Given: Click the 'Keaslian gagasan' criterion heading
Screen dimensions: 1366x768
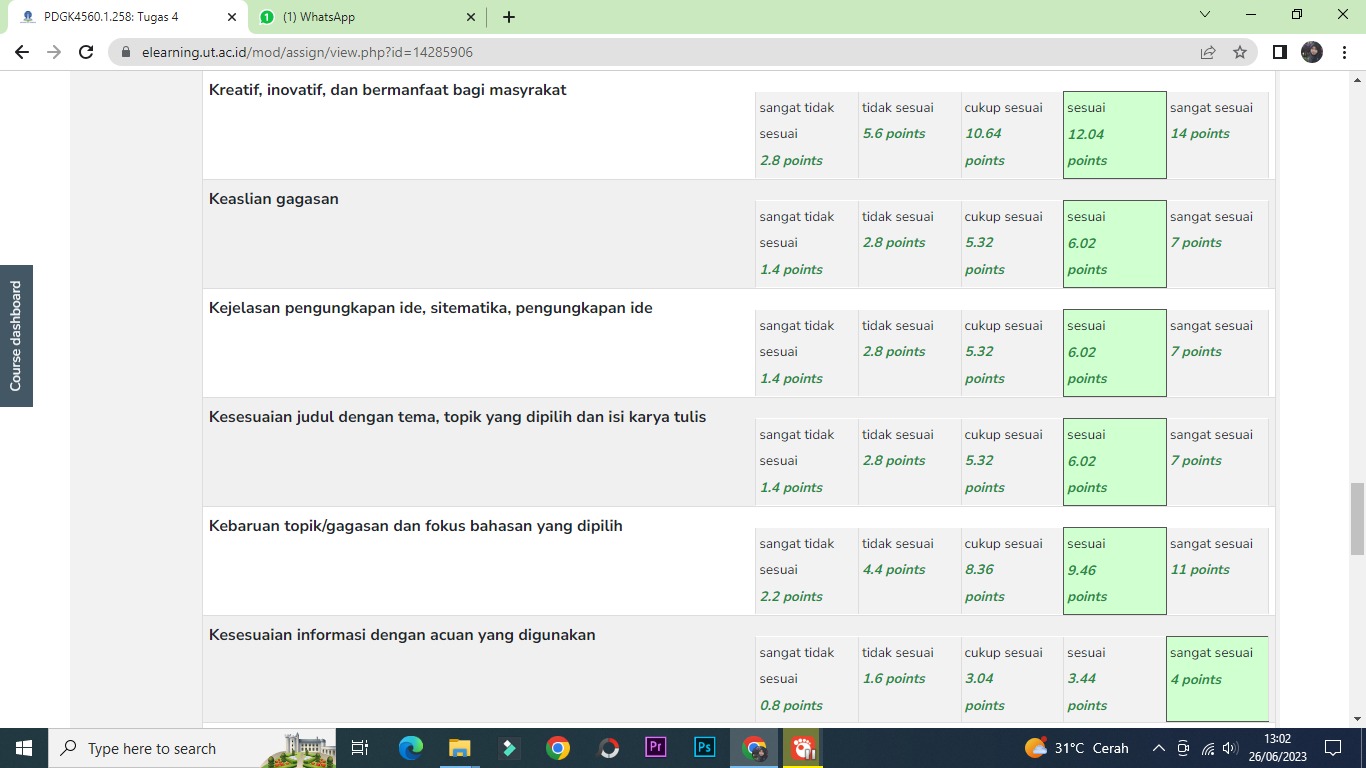Looking at the screenshot, I should (x=274, y=199).
